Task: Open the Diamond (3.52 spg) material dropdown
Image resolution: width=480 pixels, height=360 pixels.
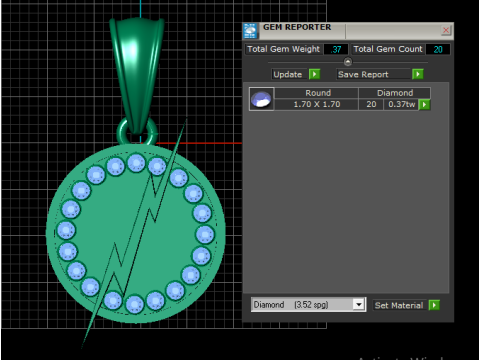Action: tap(359, 305)
